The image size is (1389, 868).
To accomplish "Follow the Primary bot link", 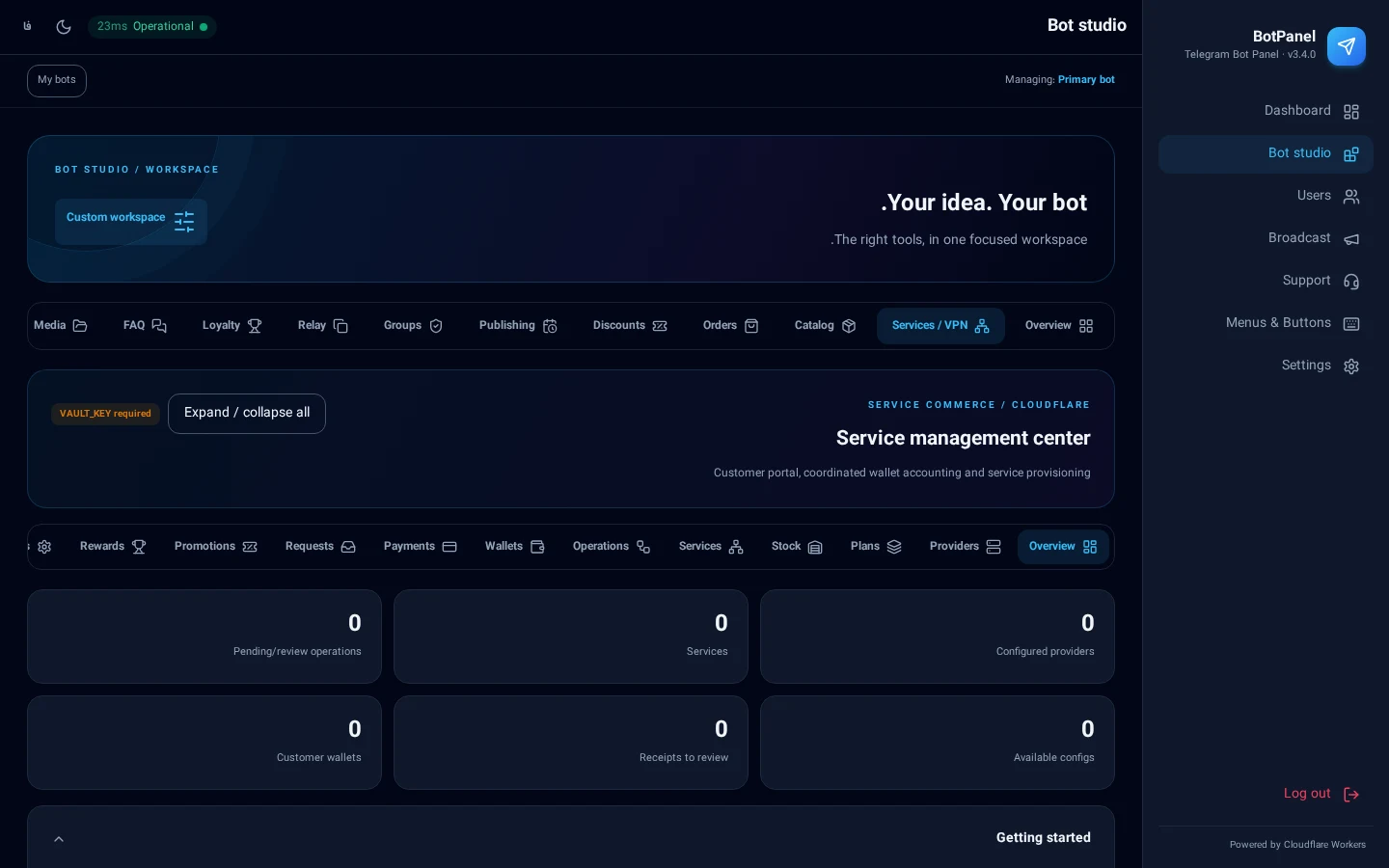I will tap(1086, 80).
